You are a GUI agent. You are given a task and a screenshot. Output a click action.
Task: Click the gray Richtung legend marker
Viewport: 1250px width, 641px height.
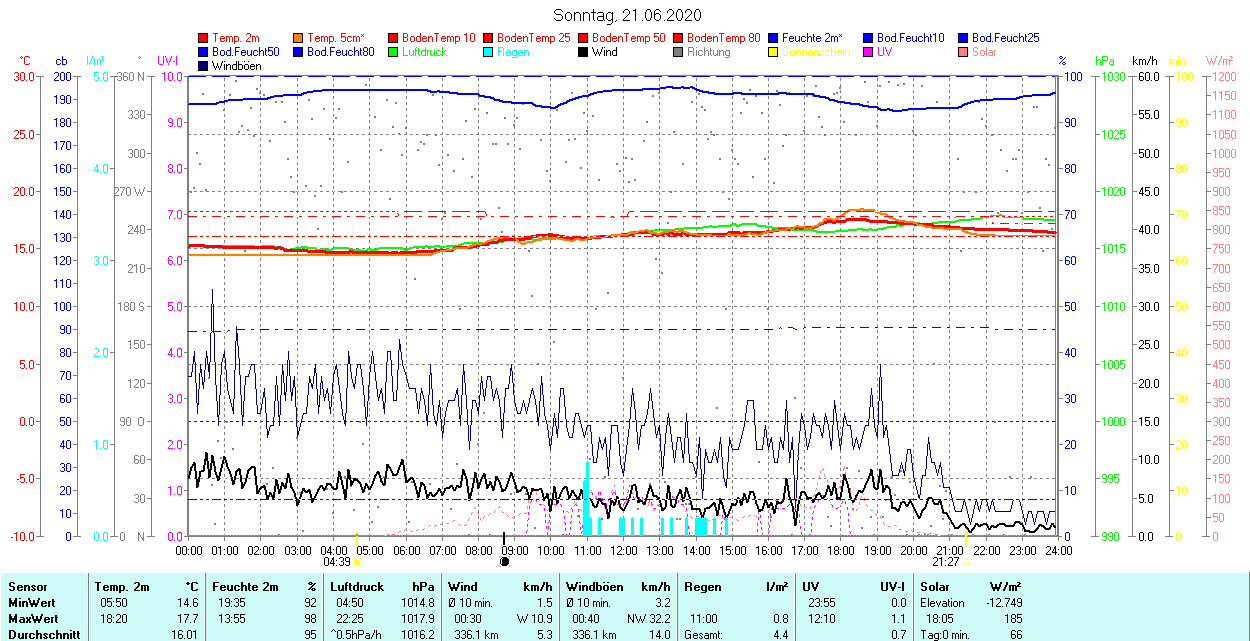point(679,52)
